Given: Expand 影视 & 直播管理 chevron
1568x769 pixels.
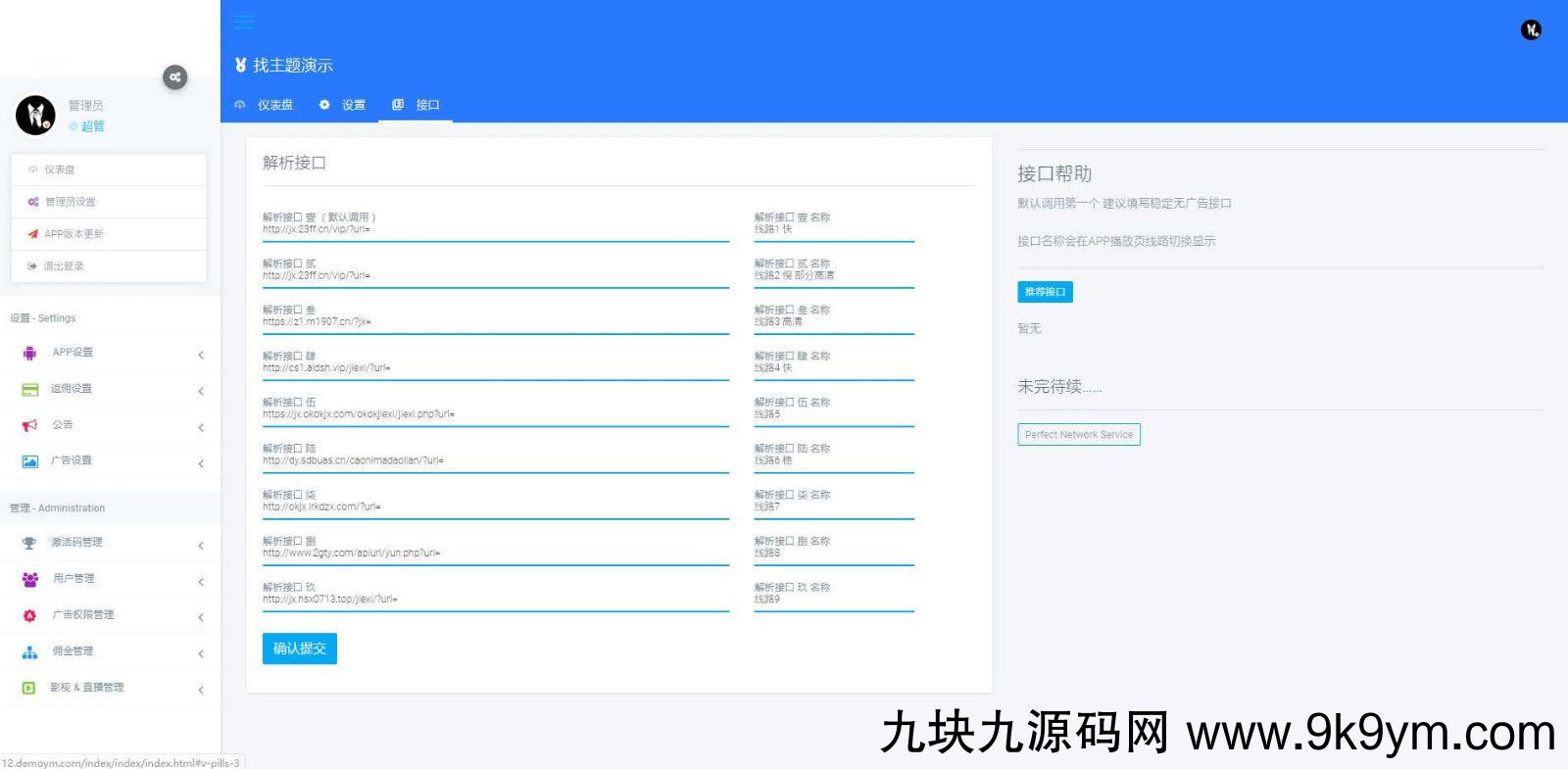Looking at the screenshot, I should pyautogui.click(x=201, y=690).
